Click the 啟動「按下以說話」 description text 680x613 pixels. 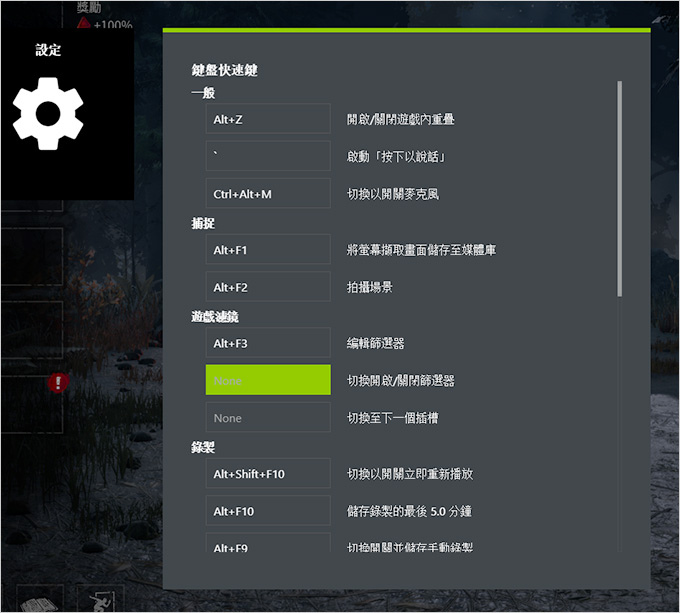[396, 157]
